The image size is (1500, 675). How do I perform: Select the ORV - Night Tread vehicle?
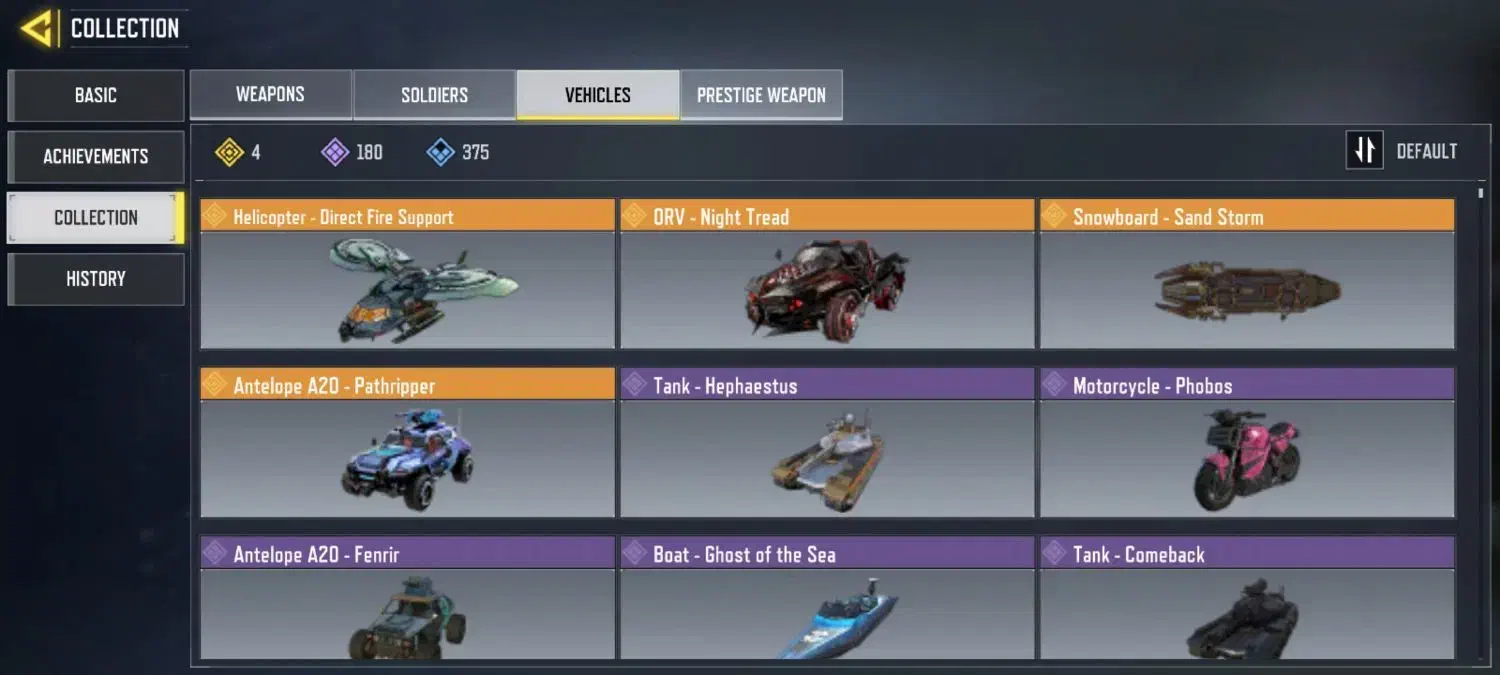coord(827,274)
